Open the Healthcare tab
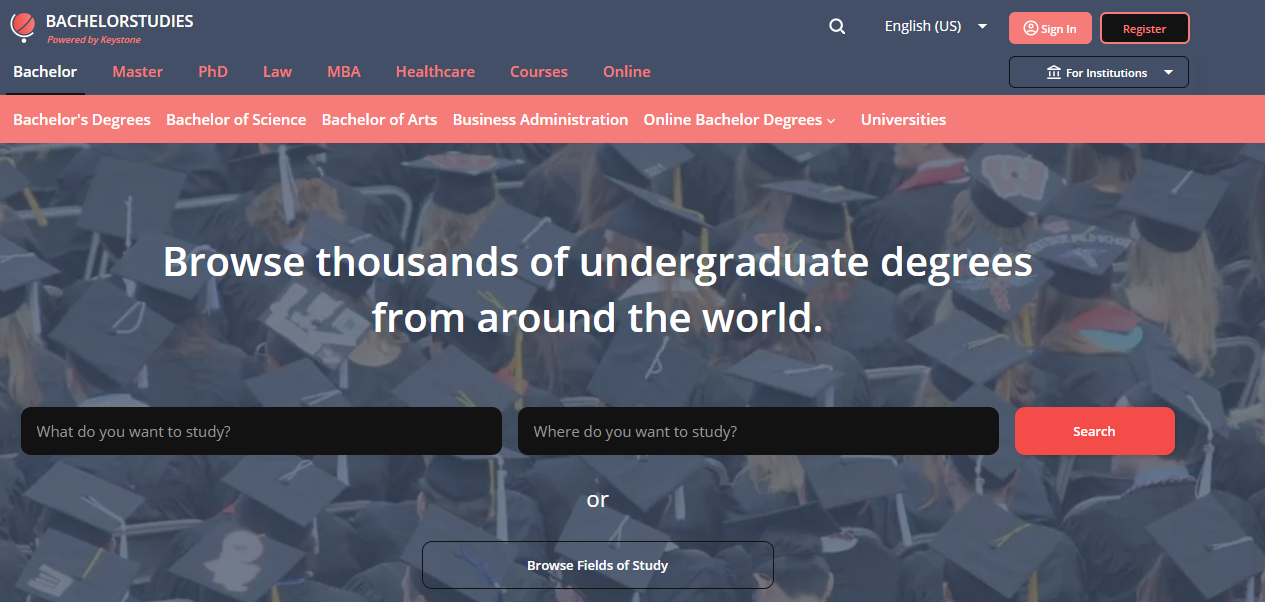The image size is (1265, 602). click(435, 72)
